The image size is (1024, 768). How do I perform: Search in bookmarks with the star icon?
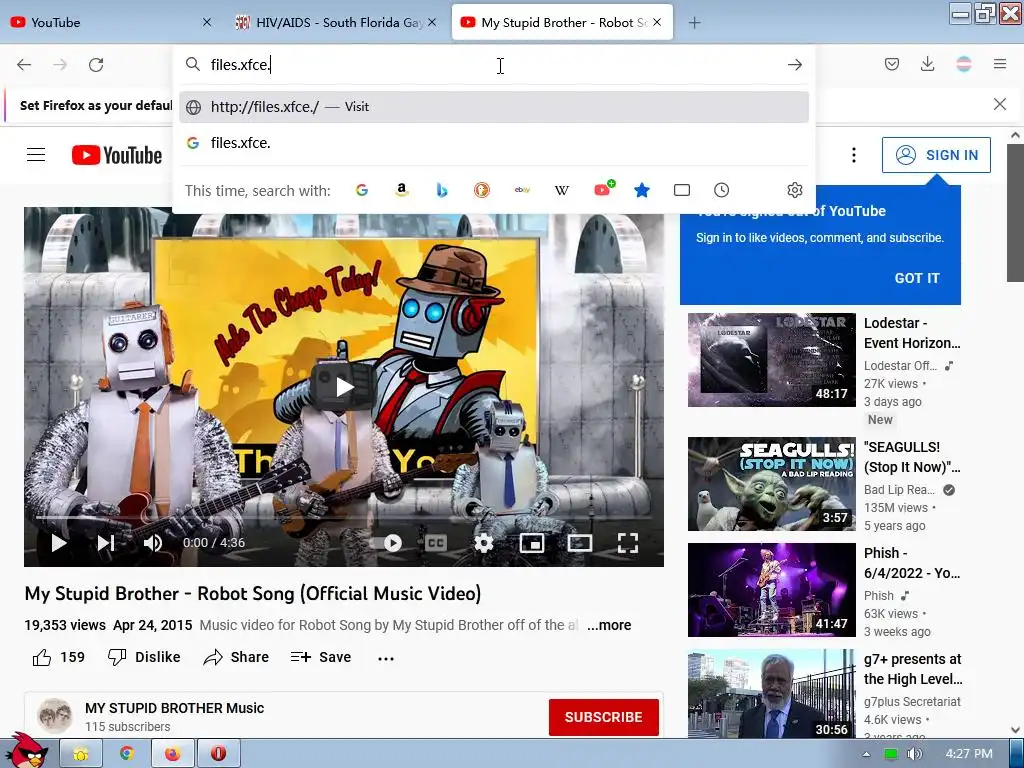click(642, 190)
